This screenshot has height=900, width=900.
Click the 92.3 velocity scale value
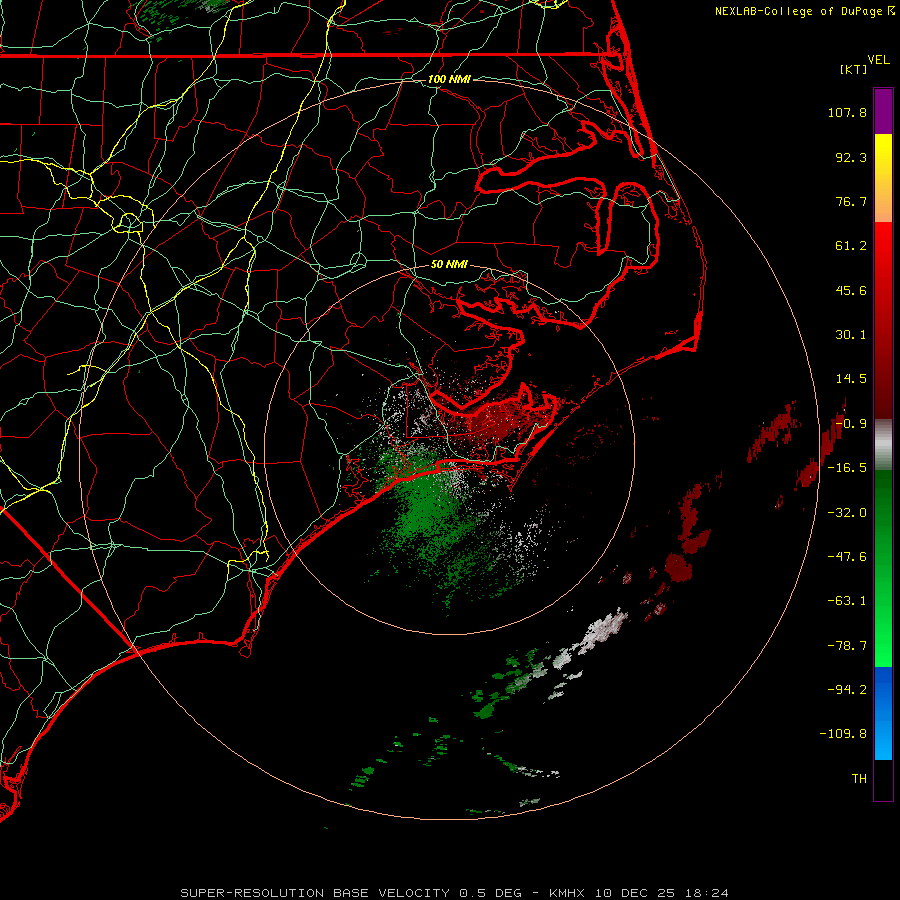(851, 157)
